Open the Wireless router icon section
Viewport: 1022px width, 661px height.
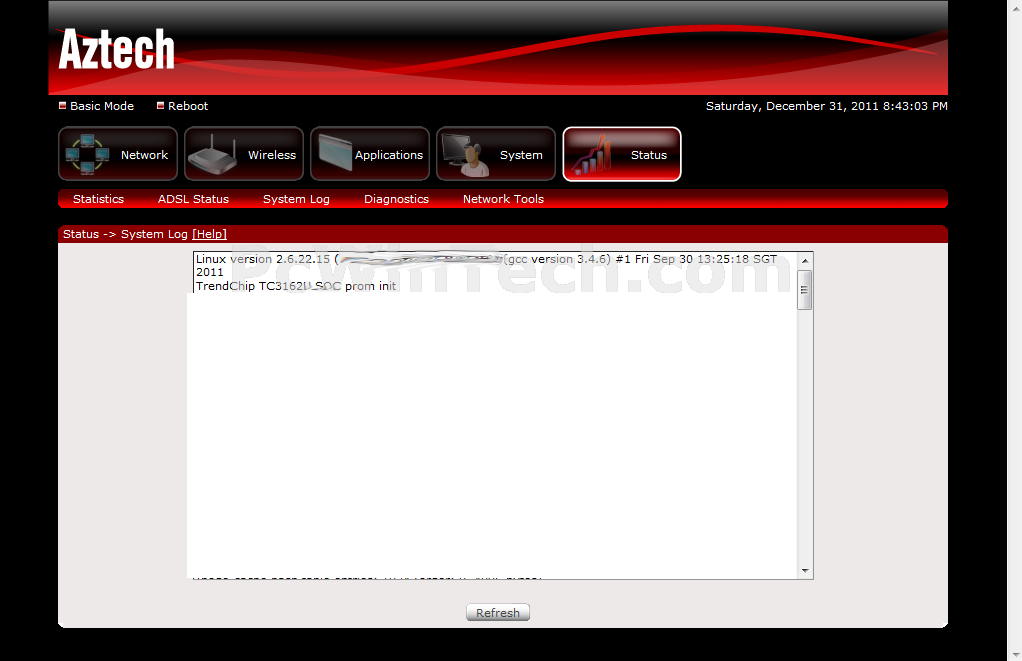[x=244, y=154]
